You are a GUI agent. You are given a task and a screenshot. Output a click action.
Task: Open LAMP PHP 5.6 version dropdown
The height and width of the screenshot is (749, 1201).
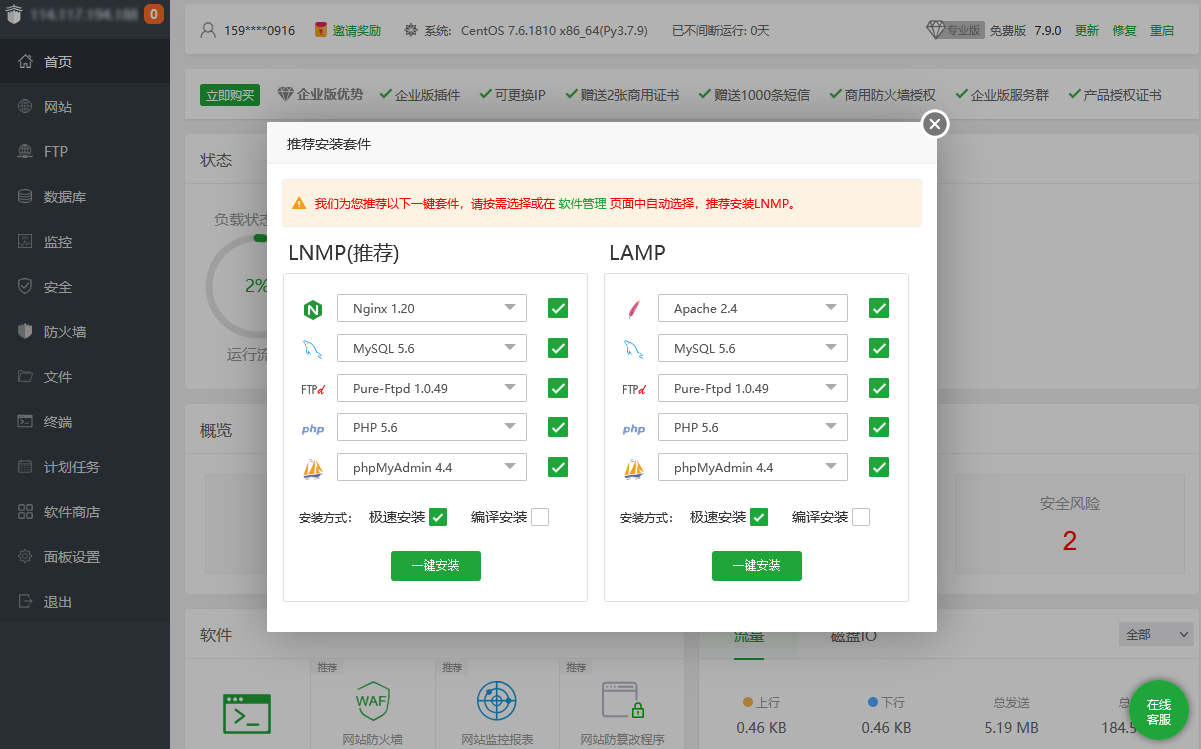(753, 427)
